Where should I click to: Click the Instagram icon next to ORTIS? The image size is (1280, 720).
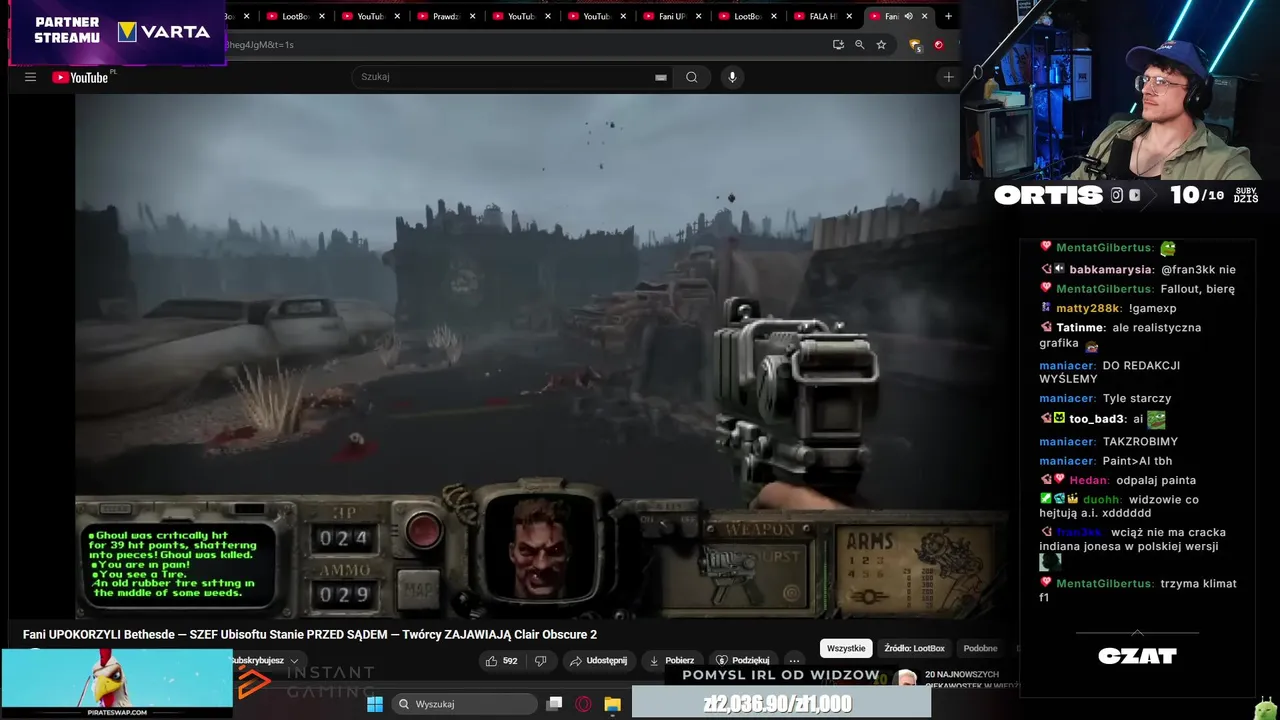[x=1116, y=195]
